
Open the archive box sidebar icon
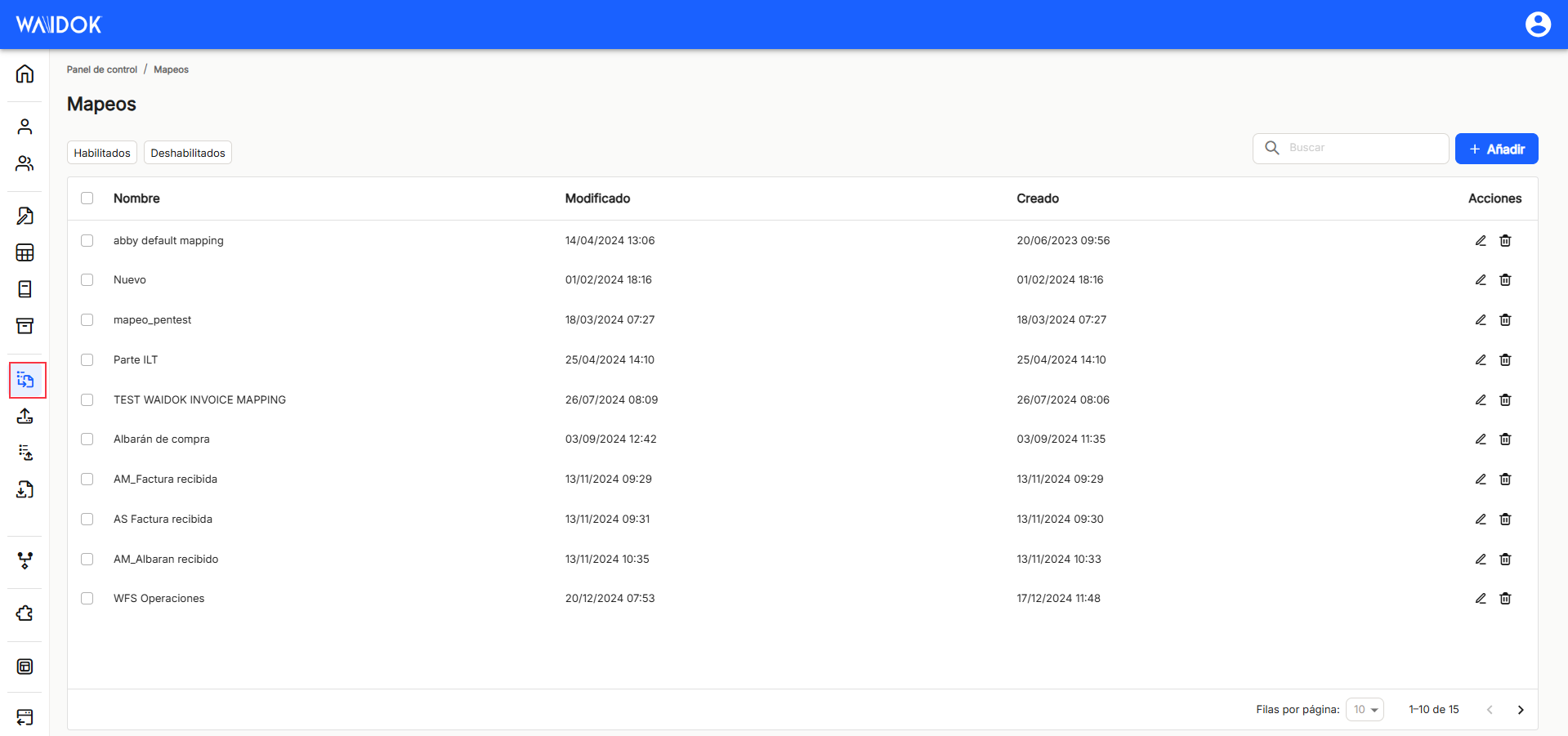click(25, 326)
